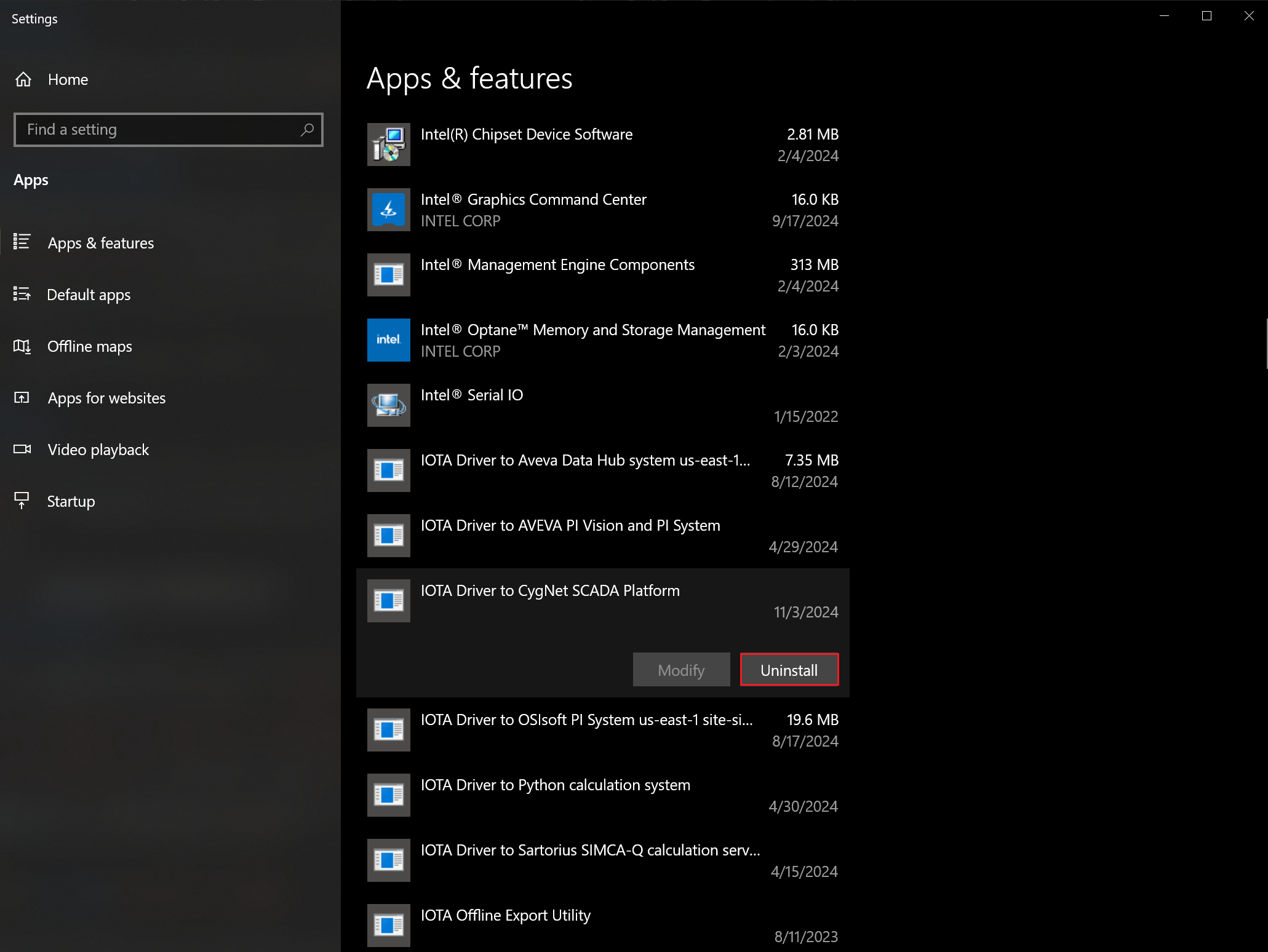This screenshot has width=1268, height=952.
Task: Click Uninstall for IOTA CygNet driver
Action: [789, 670]
